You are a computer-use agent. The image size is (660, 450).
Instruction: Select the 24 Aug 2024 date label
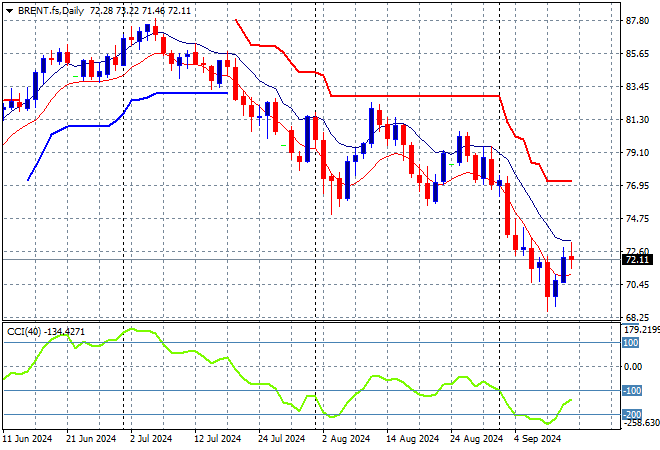coord(476,439)
